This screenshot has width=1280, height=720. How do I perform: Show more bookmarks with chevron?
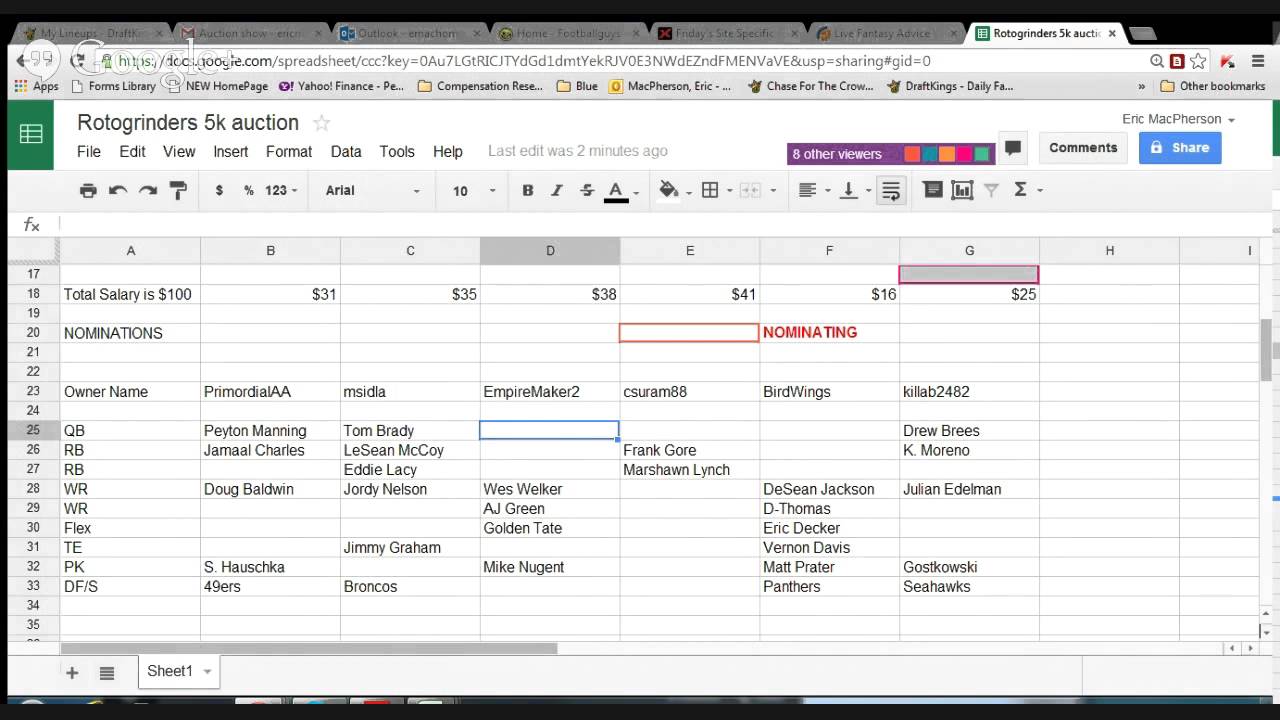click(1142, 86)
